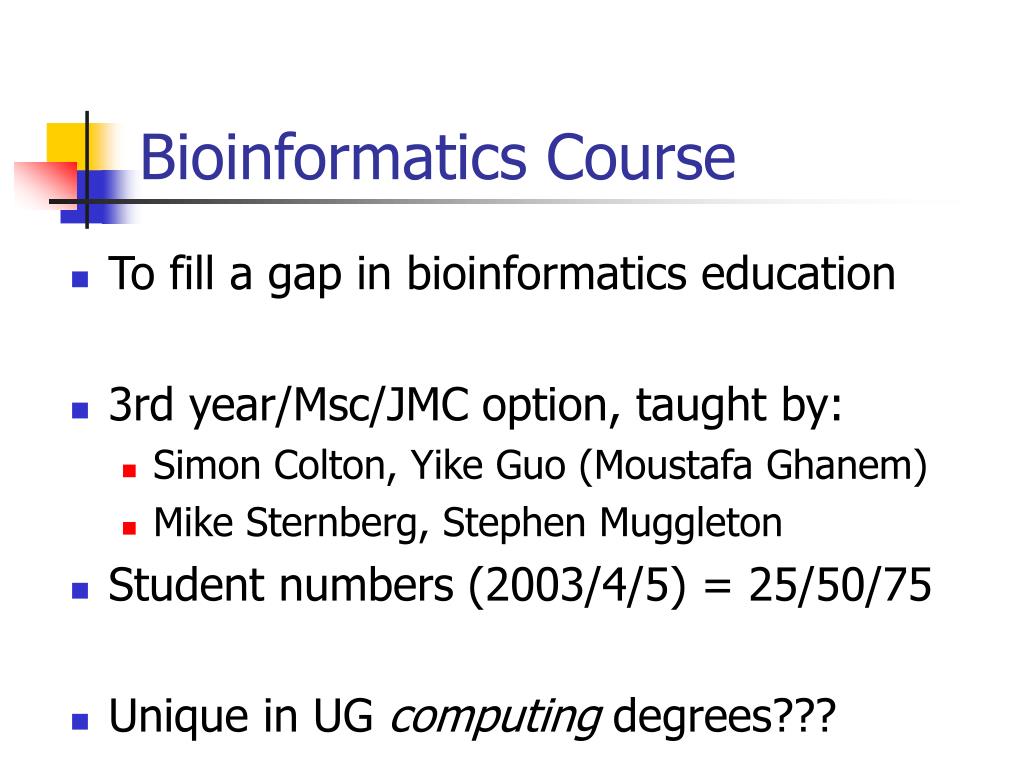
Task: Click the name 'Stephen Muggleton'
Action: (x=612, y=524)
